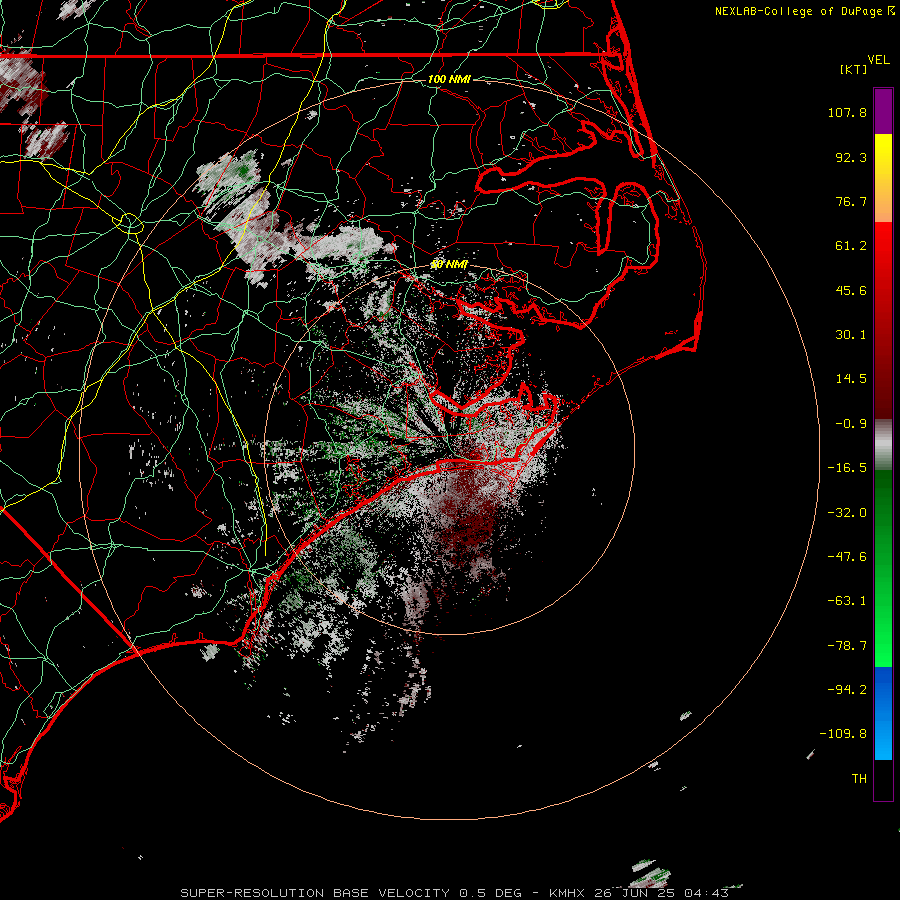This screenshot has height=900, width=900.
Task: Click the 14.5 velocity scale value
Action: pyautogui.click(x=851, y=379)
